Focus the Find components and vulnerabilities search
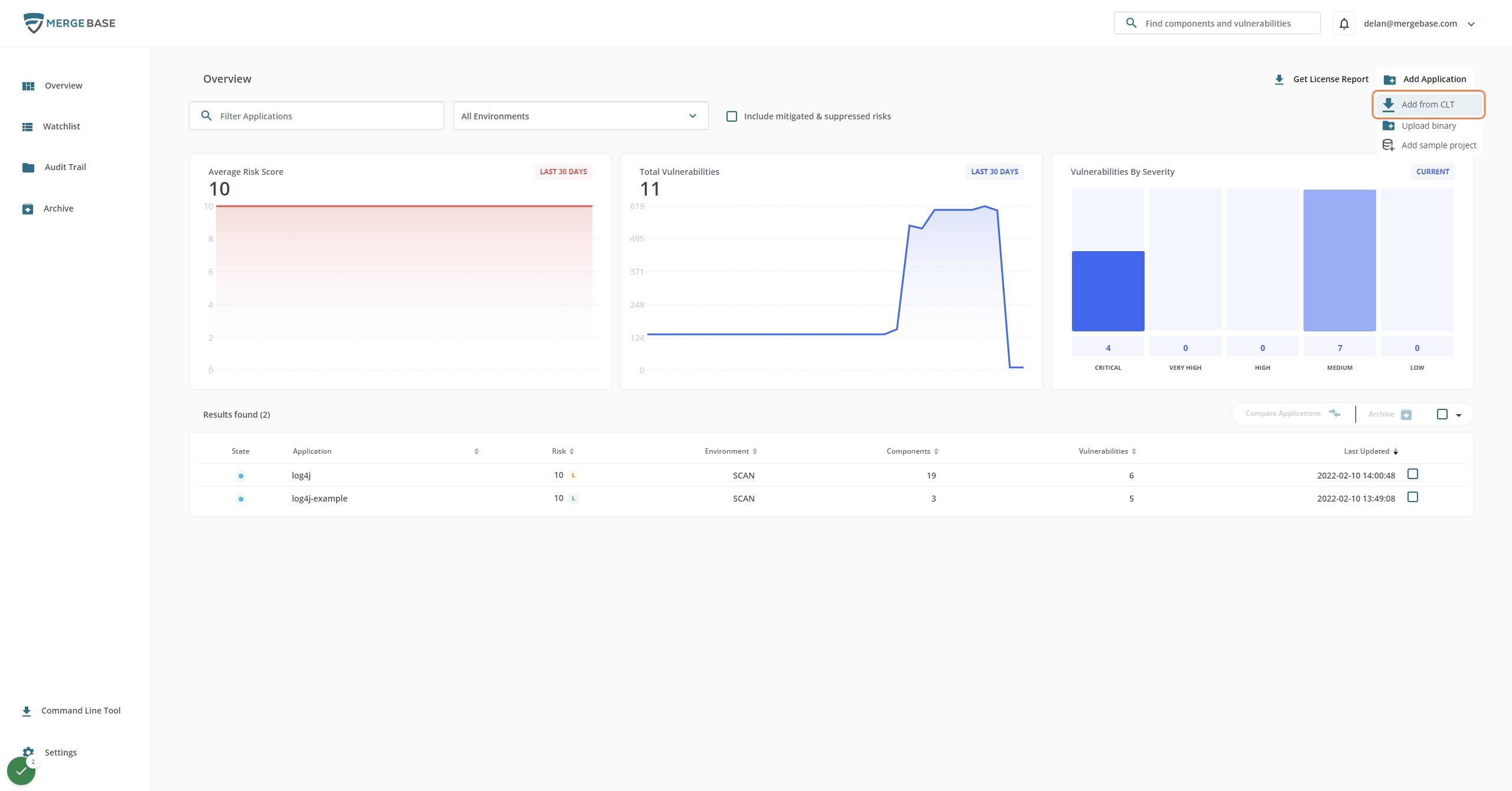This screenshot has height=791, width=1512. (x=1217, y=24)
